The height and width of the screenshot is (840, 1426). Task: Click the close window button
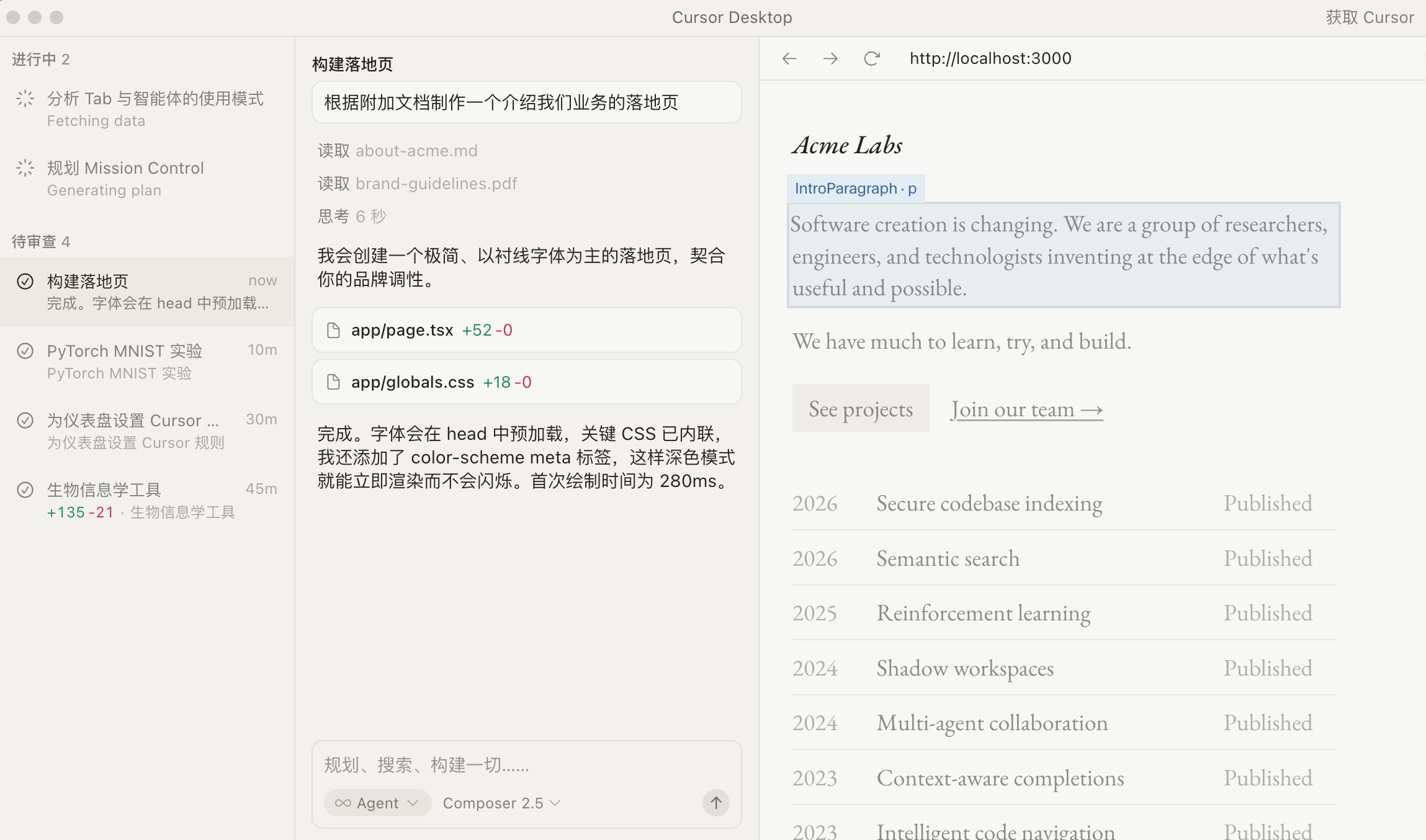(x=14, y=17)
